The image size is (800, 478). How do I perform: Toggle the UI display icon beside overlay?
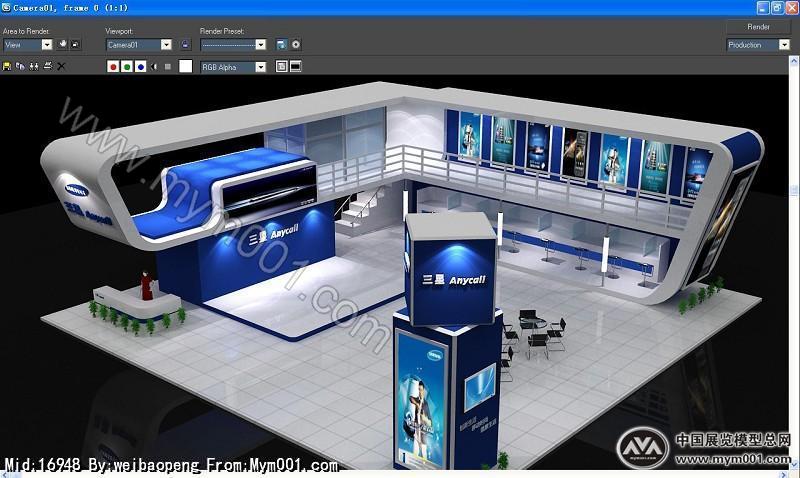point(295,66)
